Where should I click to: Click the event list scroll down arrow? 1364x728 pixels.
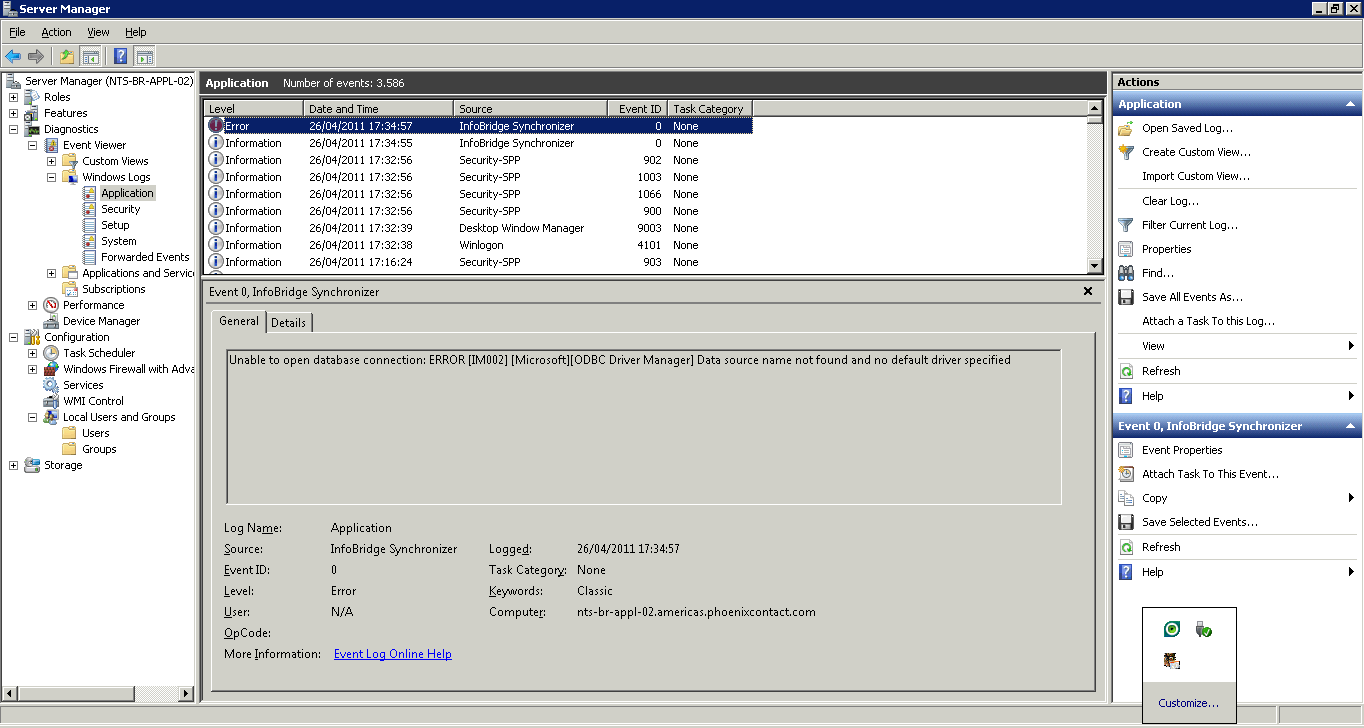1095,266
